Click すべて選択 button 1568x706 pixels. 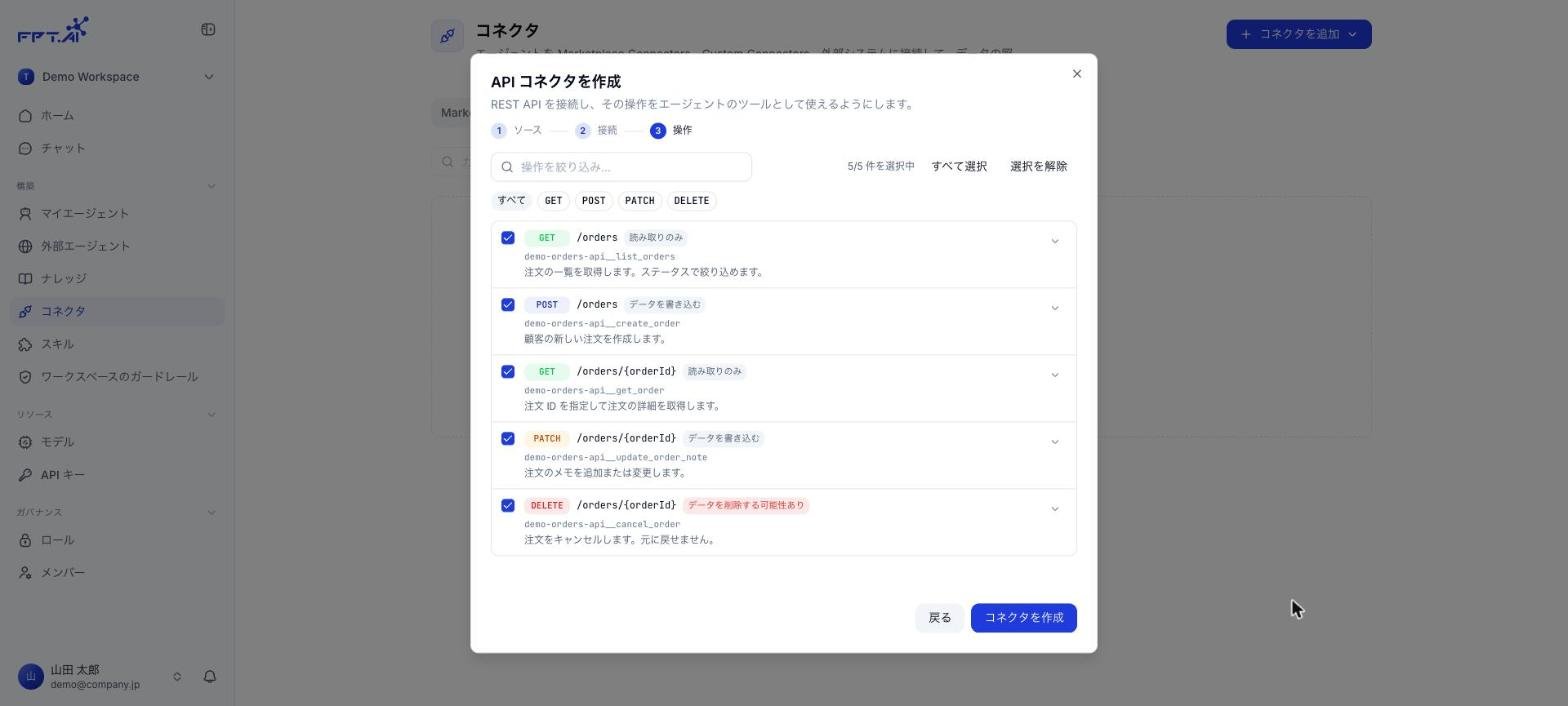click(959, 167)
